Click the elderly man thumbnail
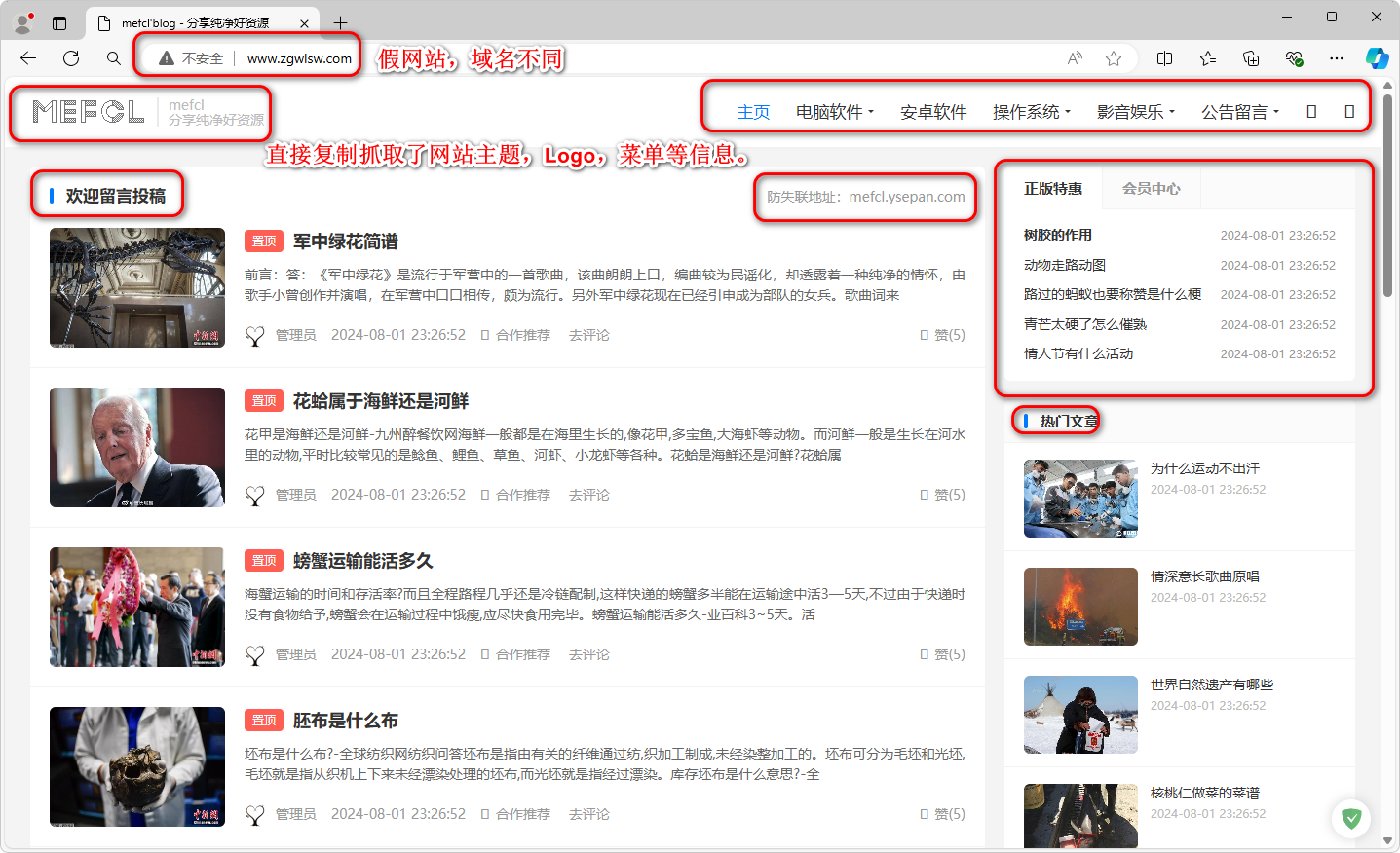This screenshot has width=1400, height=853. [x=137, y=448]
